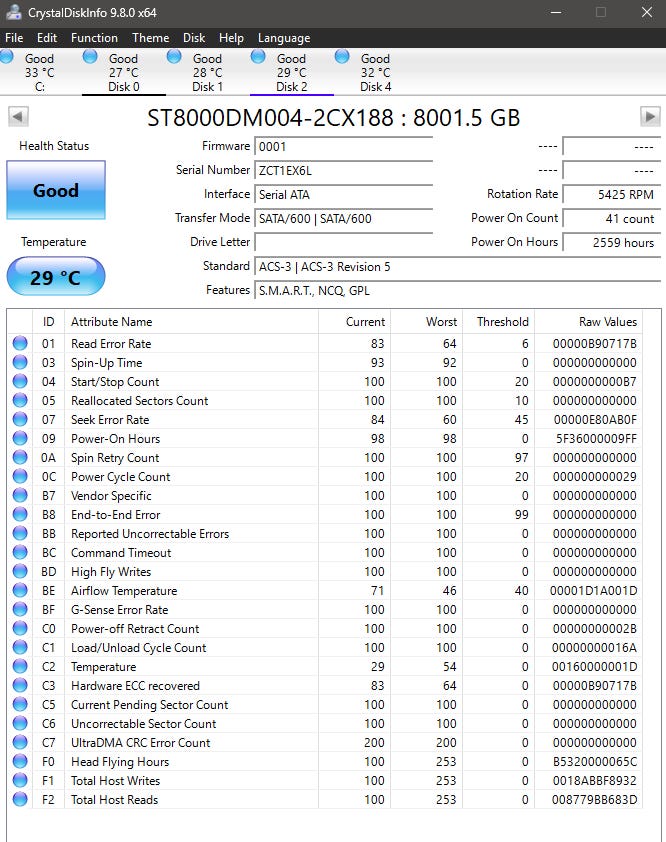Click the empty Drive Letter field

tap(344, 242)
